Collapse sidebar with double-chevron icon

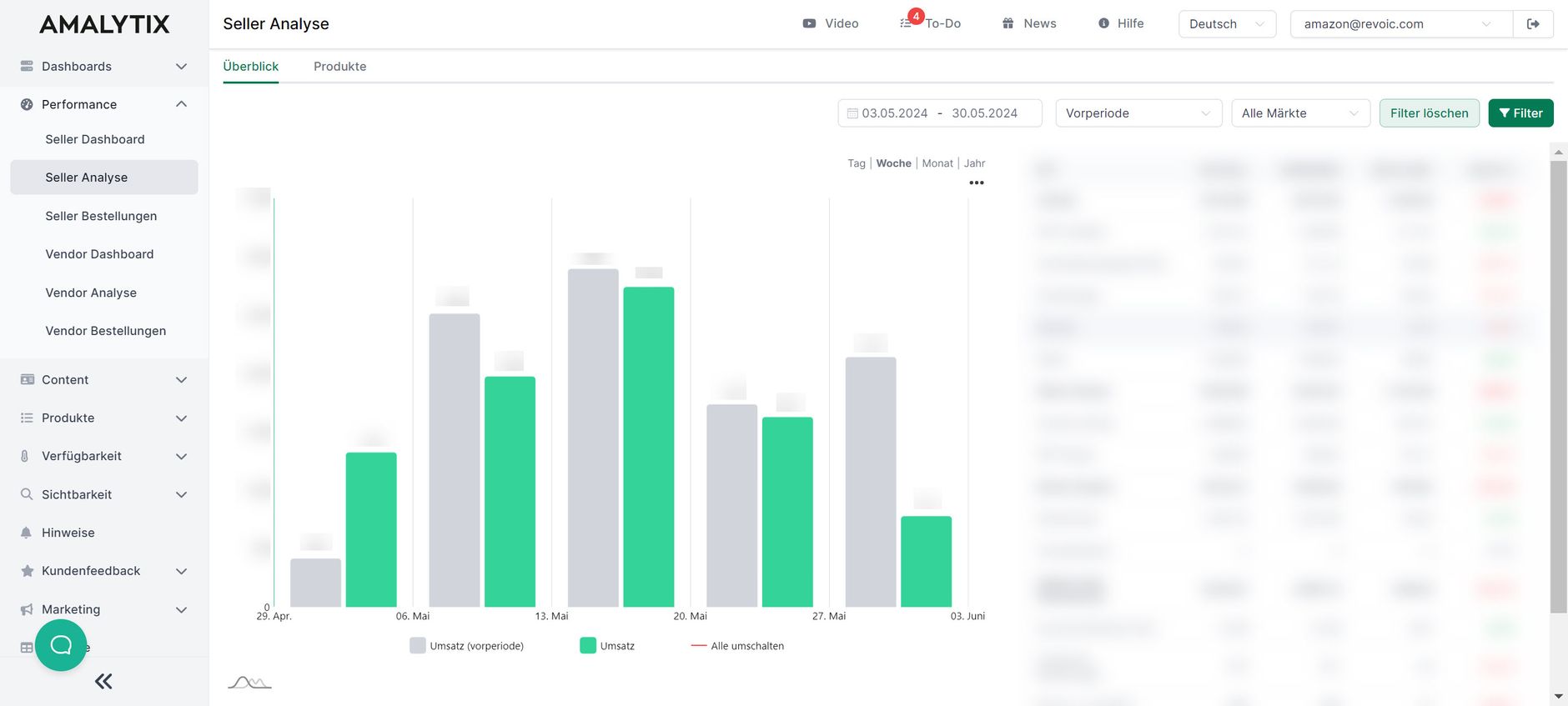pyautogui.click(x=103, y=682)
